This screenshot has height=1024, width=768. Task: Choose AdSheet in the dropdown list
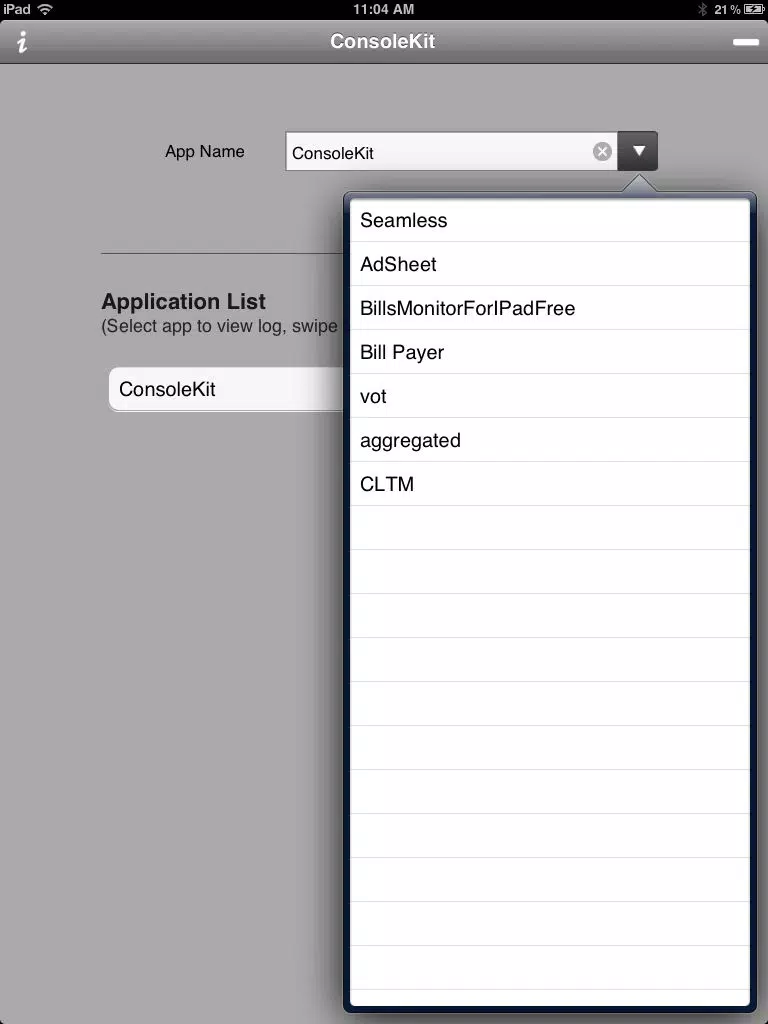(x=549, y=264)
